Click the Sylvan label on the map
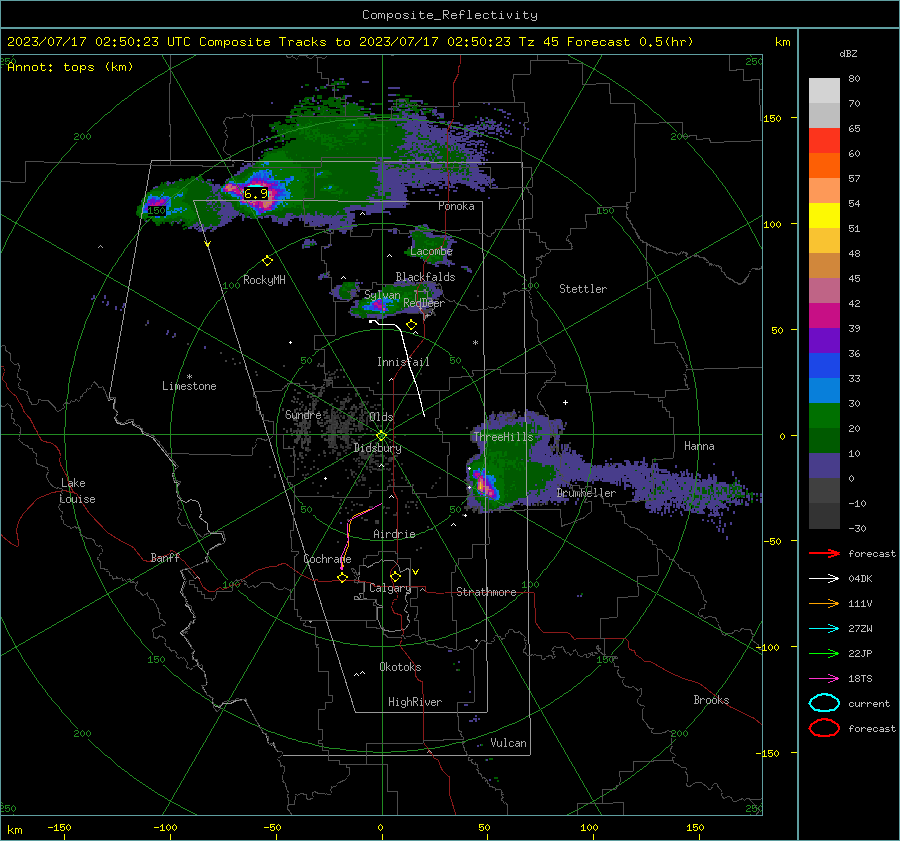 point(382,295)
